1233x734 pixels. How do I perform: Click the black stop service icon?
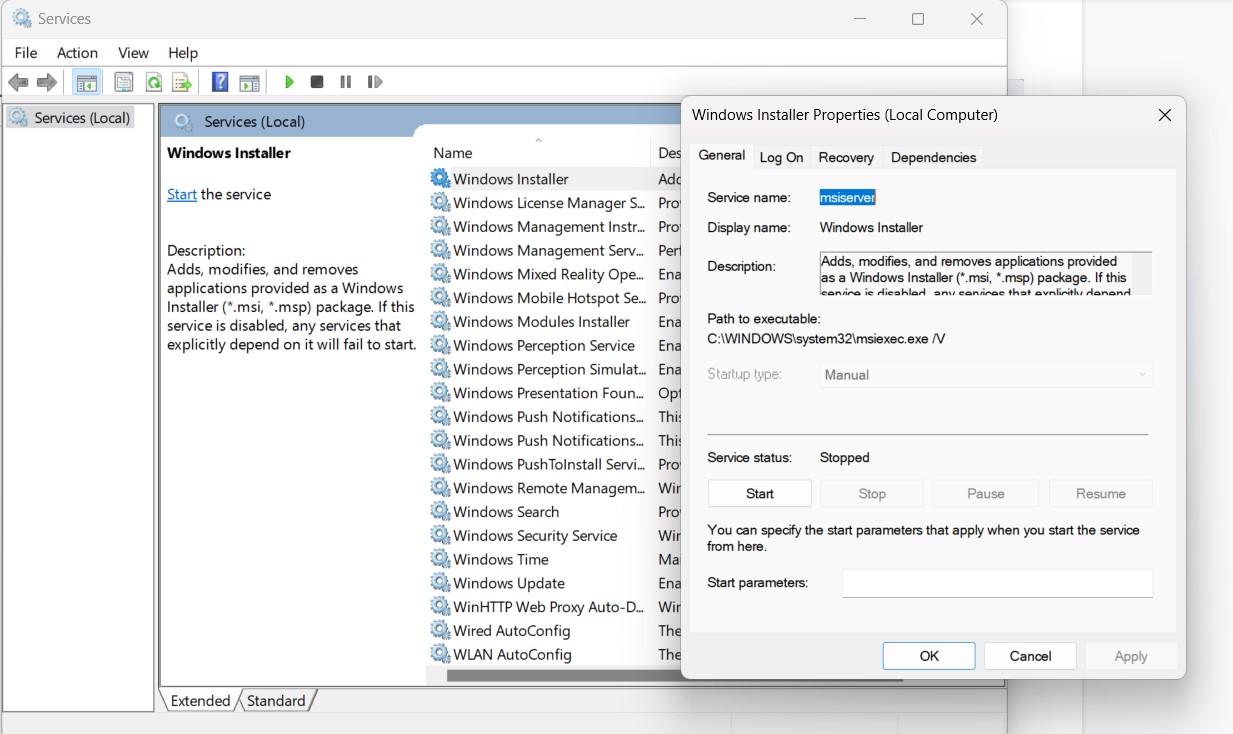coord(316,81)
